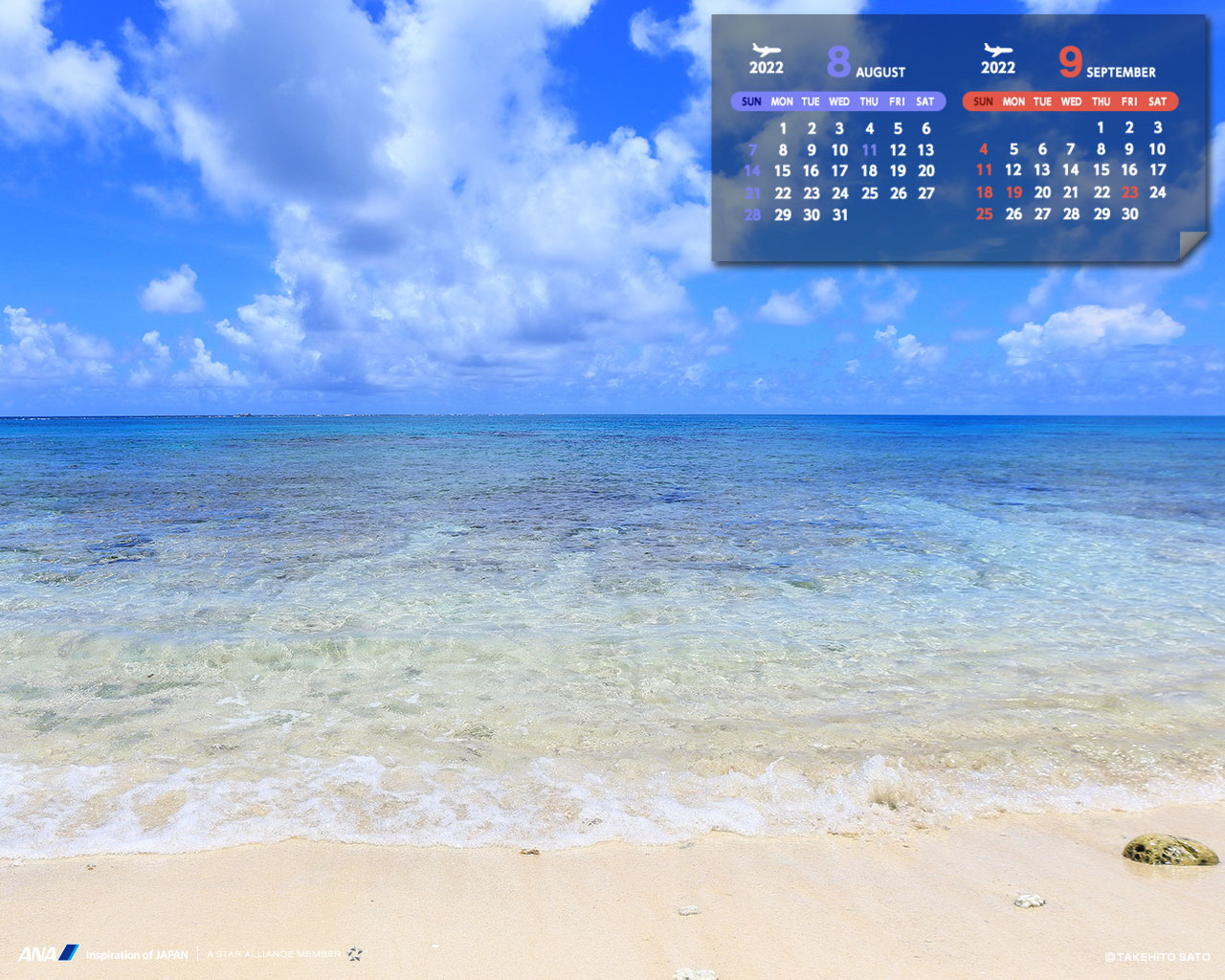Click SUN in the August weekday header
The width and height of the screenshot is (1225, 980).
(x=751, y=101)
